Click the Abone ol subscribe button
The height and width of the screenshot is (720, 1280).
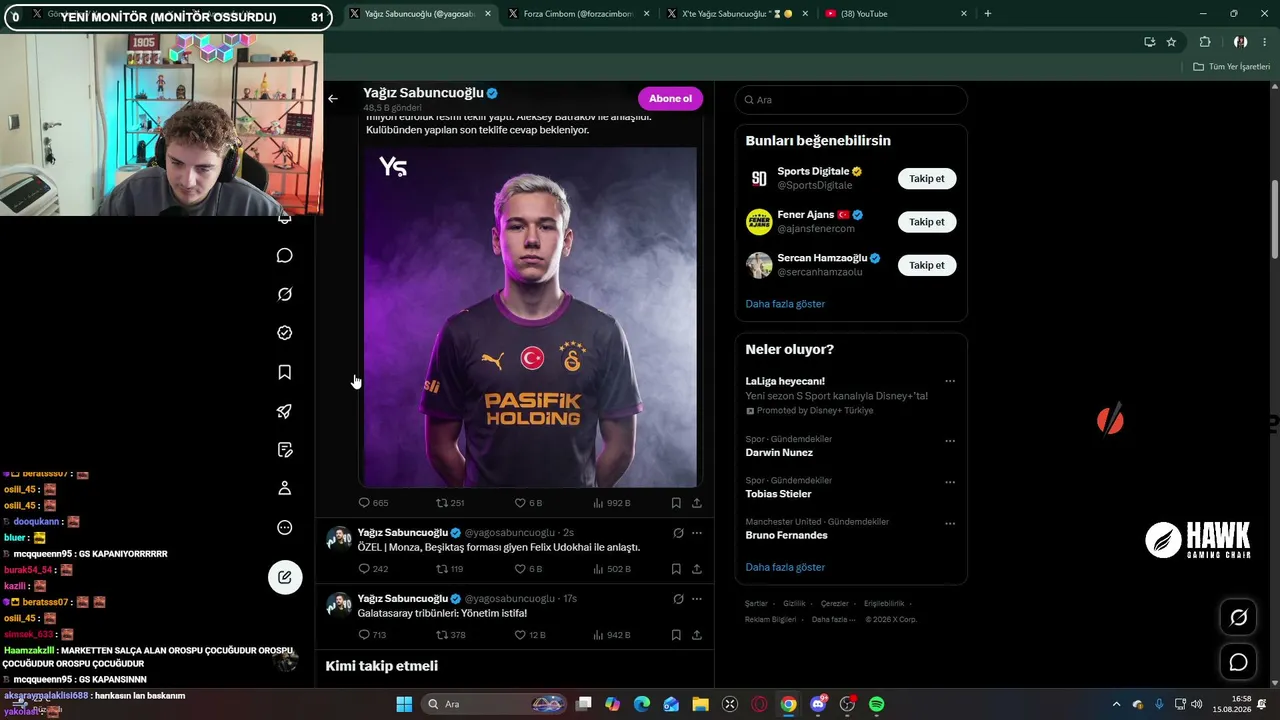pos(670,99)
